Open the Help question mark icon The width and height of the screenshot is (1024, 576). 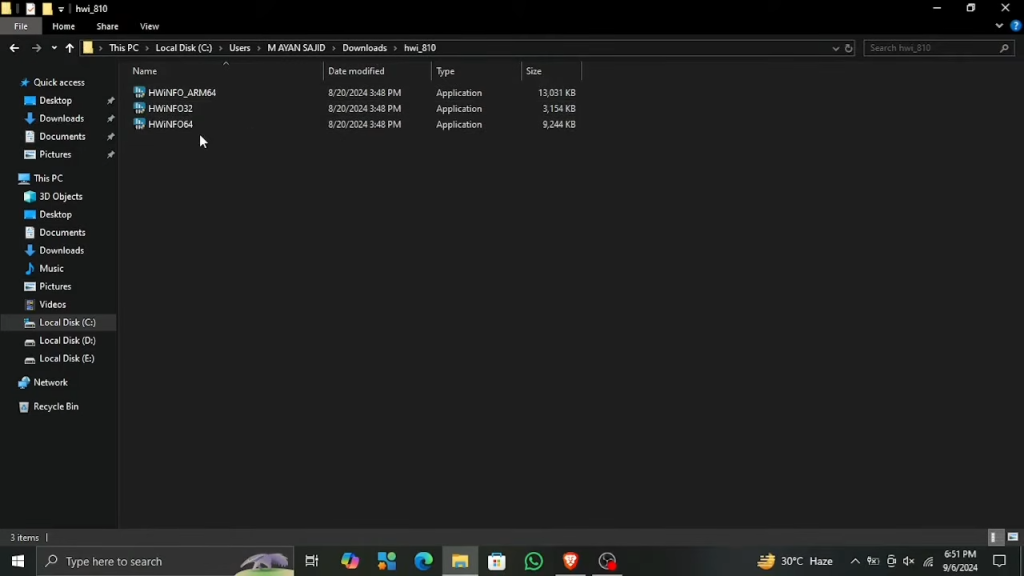[1016, 26]
